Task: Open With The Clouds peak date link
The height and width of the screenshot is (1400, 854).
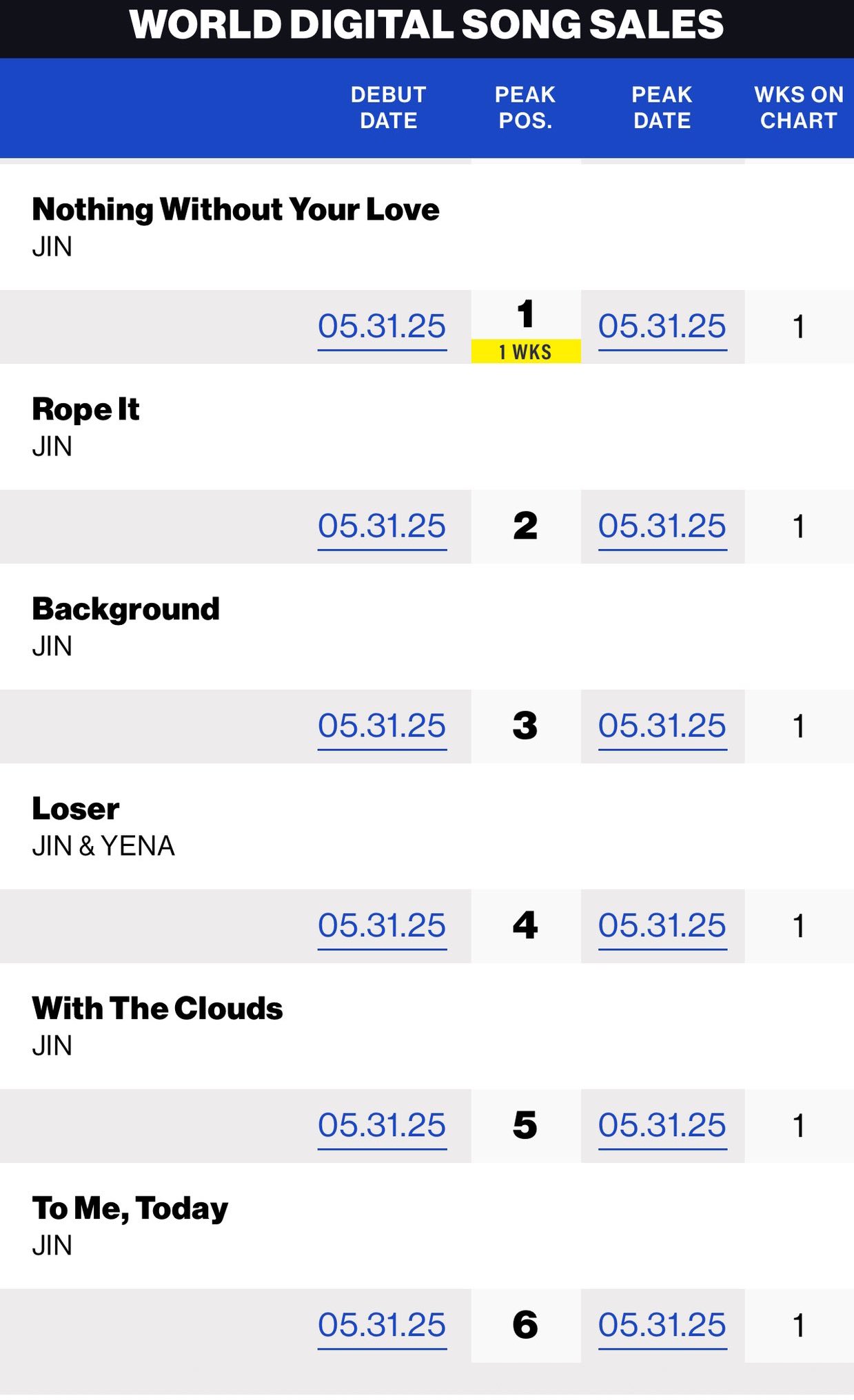Action: (662, 1126)
